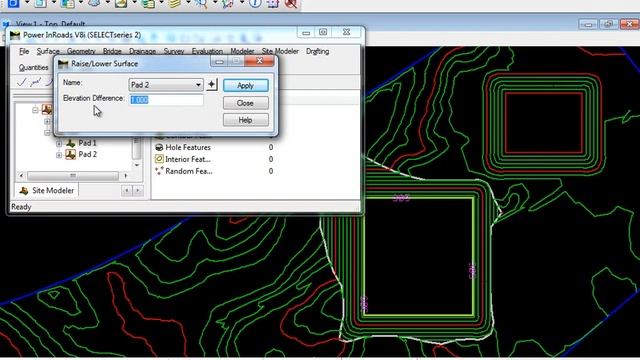Image resolution: width=640 pixels, height=360 pixels.
Task: Click the second curve-tool icon under Quantities
Action: (x=36, y=82)
